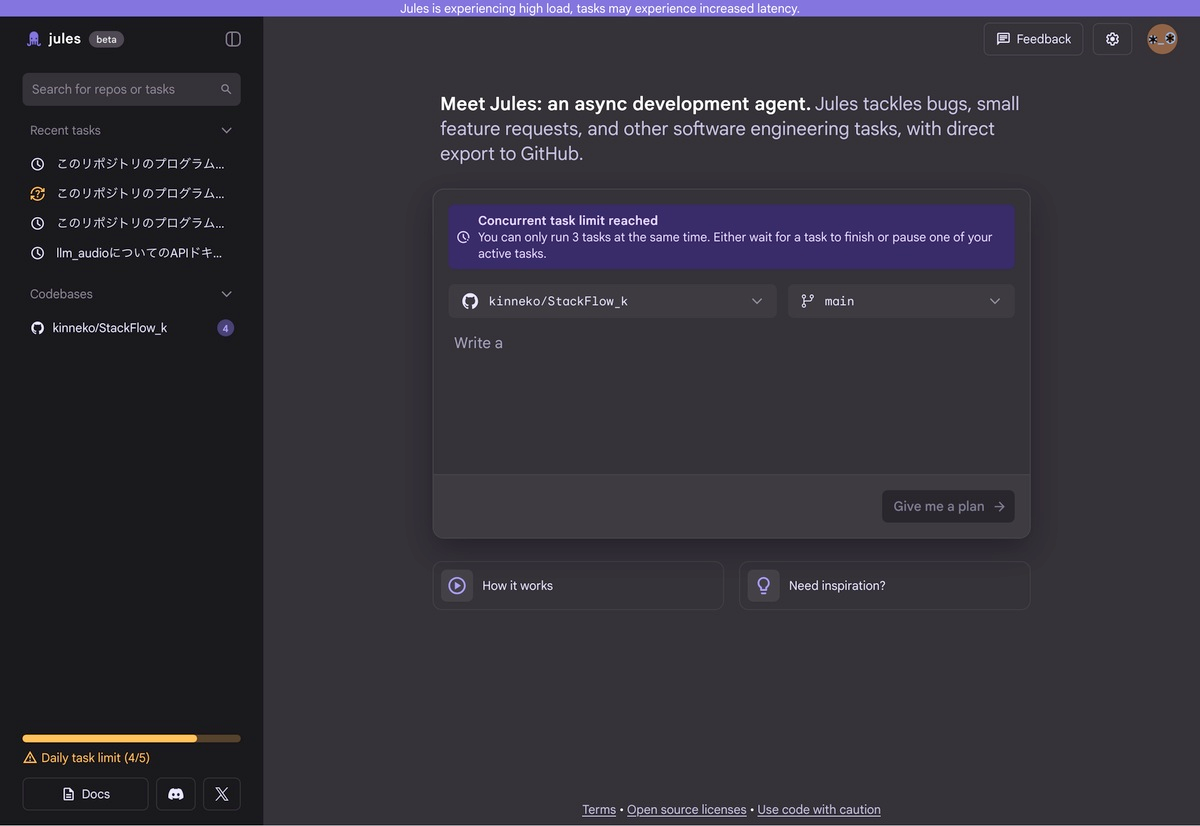Open the Terms link
Viewport: 1200px width, 826px height.
599,810
